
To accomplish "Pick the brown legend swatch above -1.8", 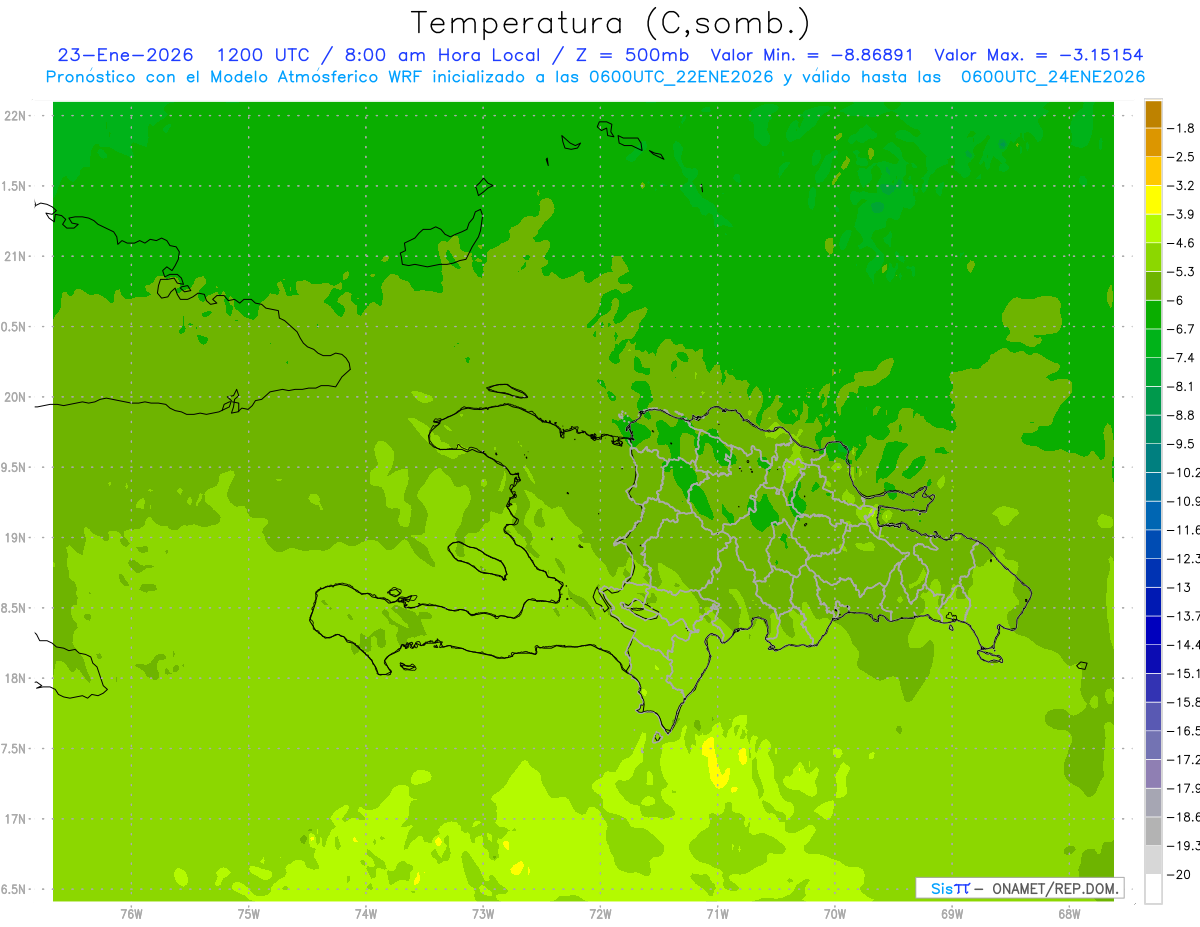I will (x=1153, y=113).
